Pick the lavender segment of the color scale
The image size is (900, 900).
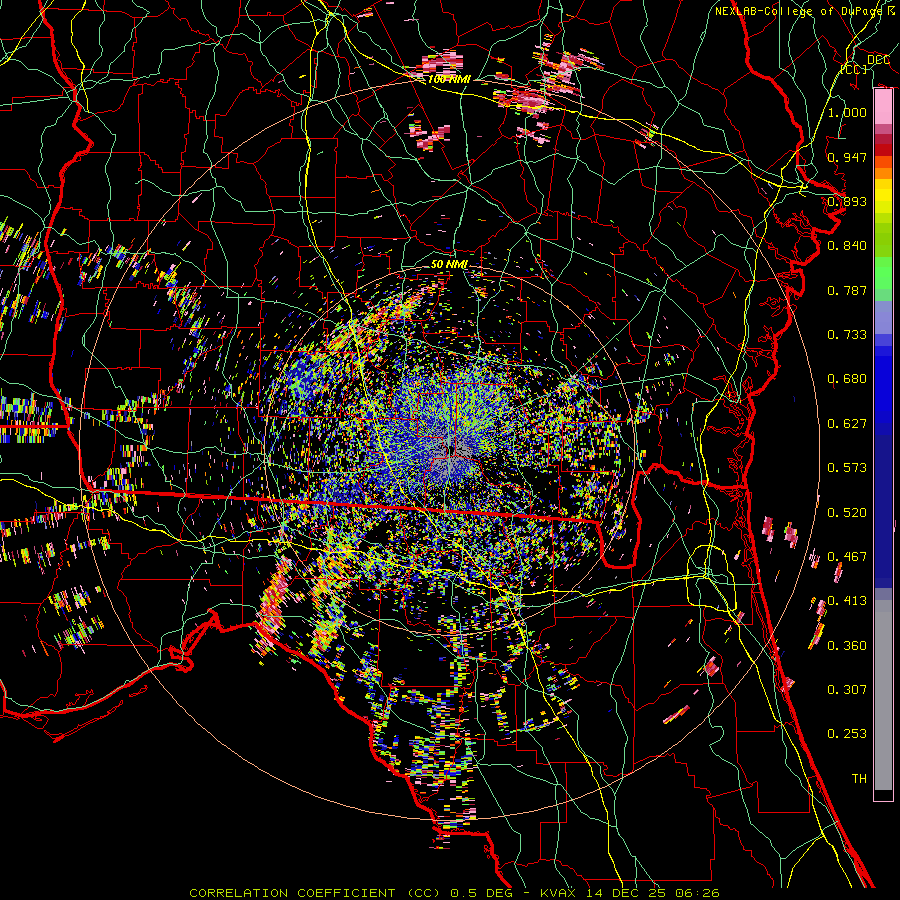click(883, 317)
